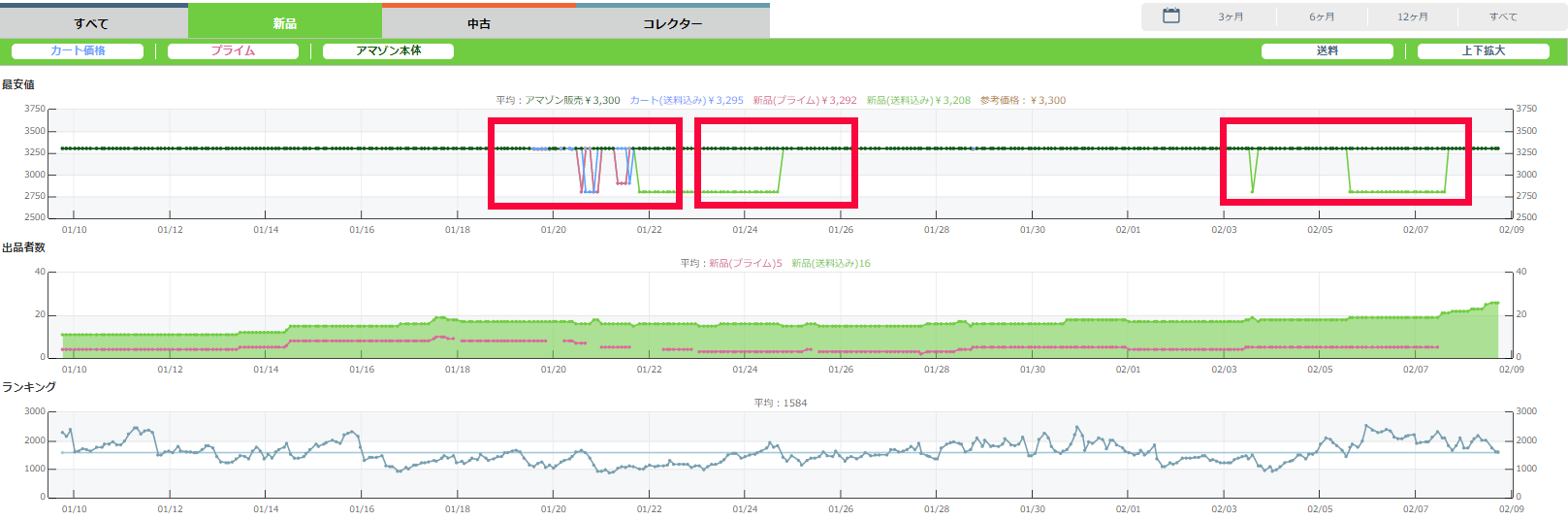1568x520 pixels.
Task: Click 新品(送料込み) ¥3,208 in price legend
Action: click(918, 101)
